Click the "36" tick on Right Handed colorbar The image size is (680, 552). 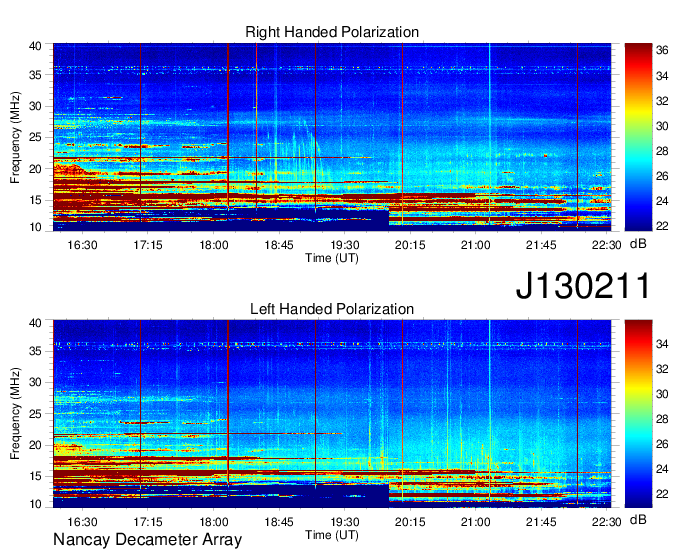(662, 50)
